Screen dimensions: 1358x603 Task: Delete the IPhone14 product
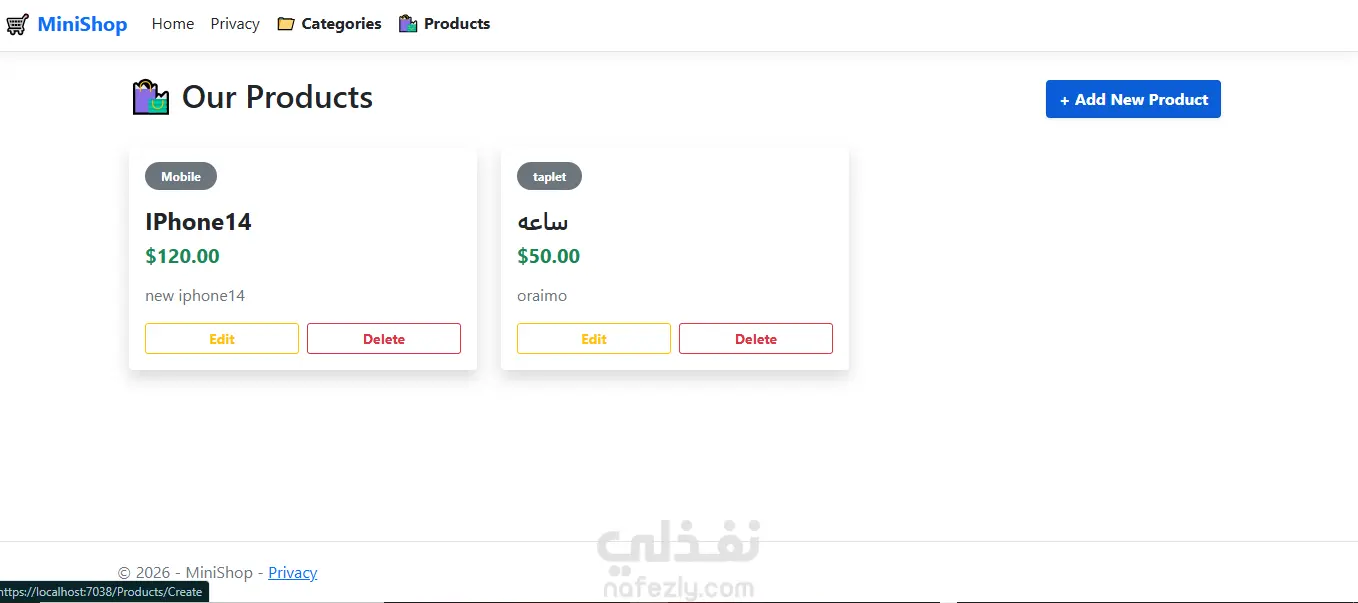click(384, 339)
